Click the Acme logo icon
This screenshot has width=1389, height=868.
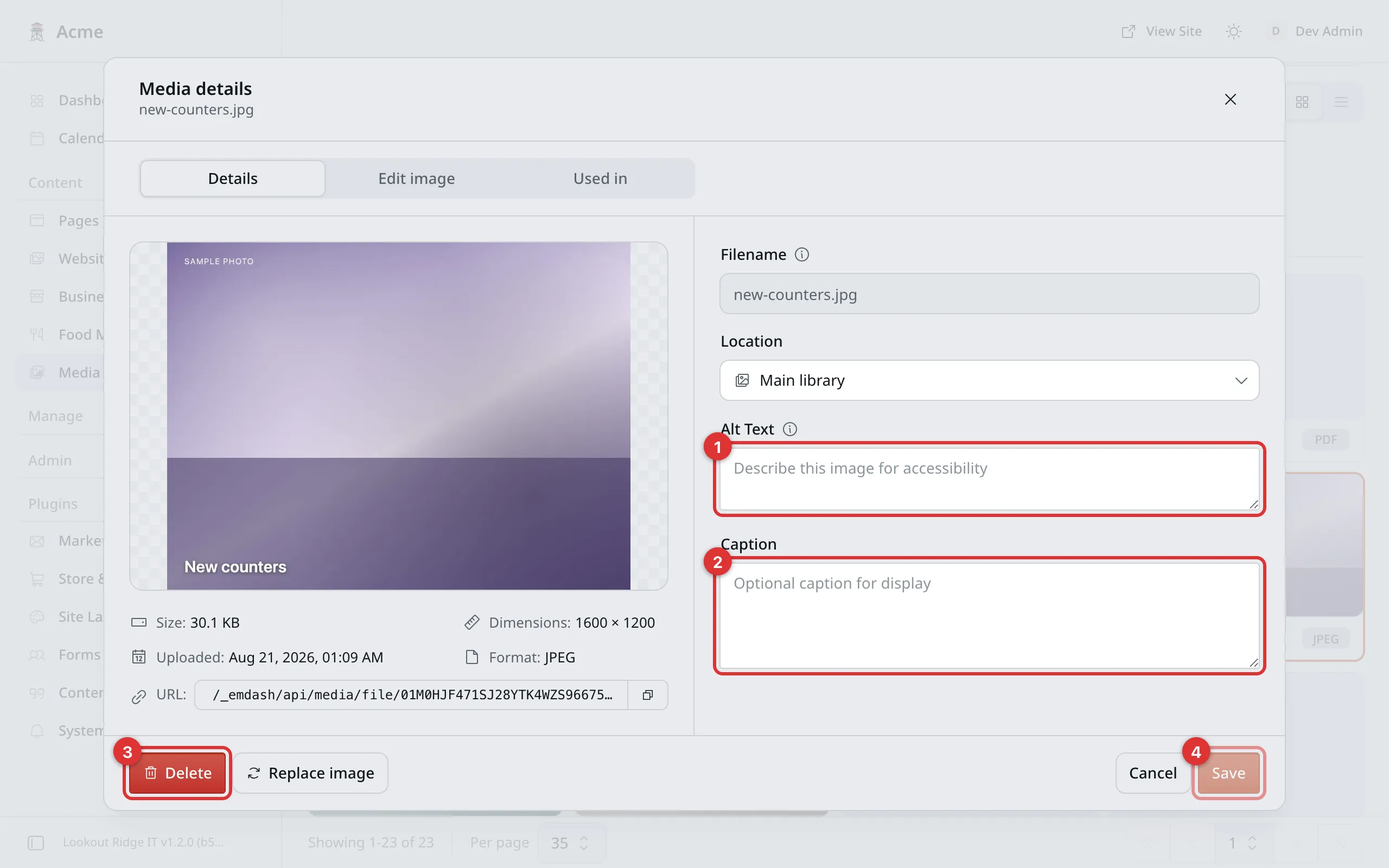(x=37, y=31)
